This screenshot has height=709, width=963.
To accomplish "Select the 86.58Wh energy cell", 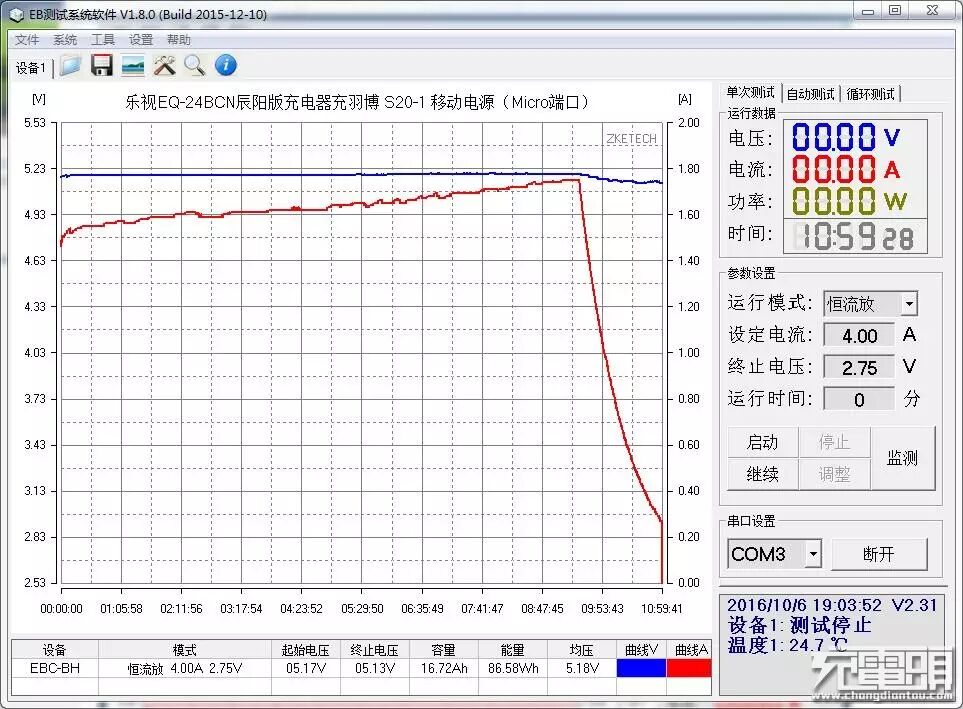I will pos(513,668).
